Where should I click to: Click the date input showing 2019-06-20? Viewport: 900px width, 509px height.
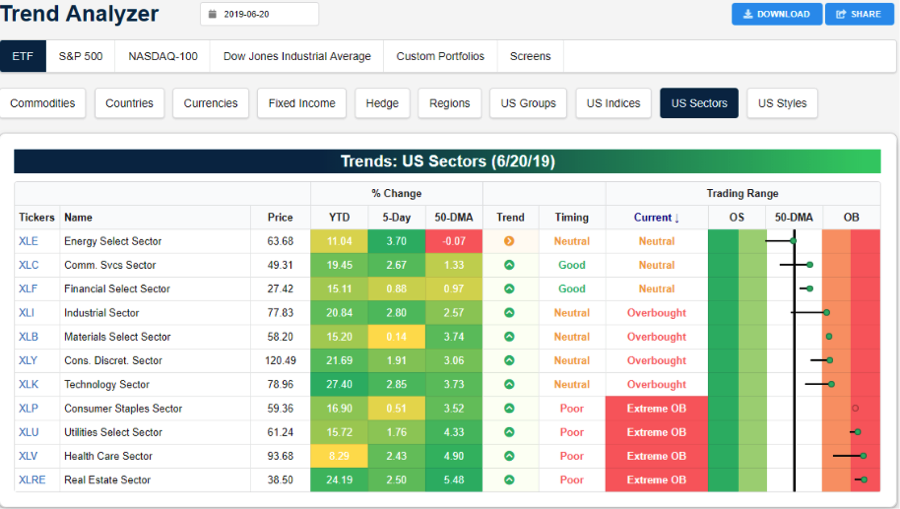coord(265,14)
